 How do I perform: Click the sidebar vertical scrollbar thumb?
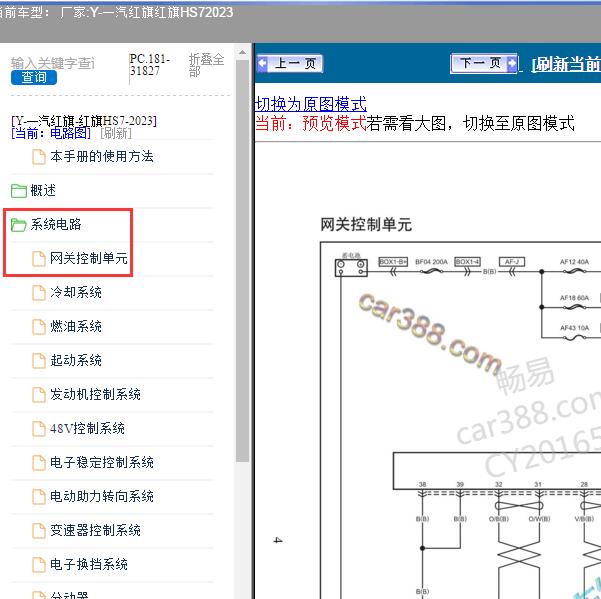(242, 261)
